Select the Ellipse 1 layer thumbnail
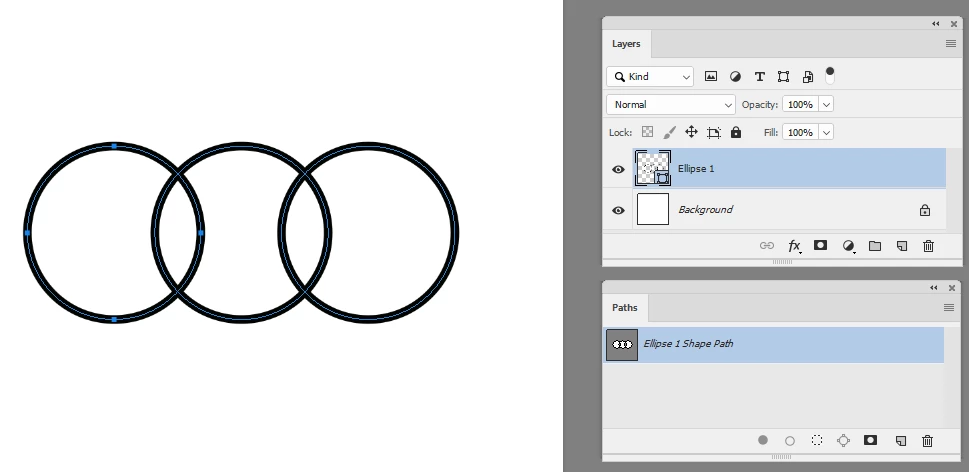969x472 pixels. pos(653,168)
